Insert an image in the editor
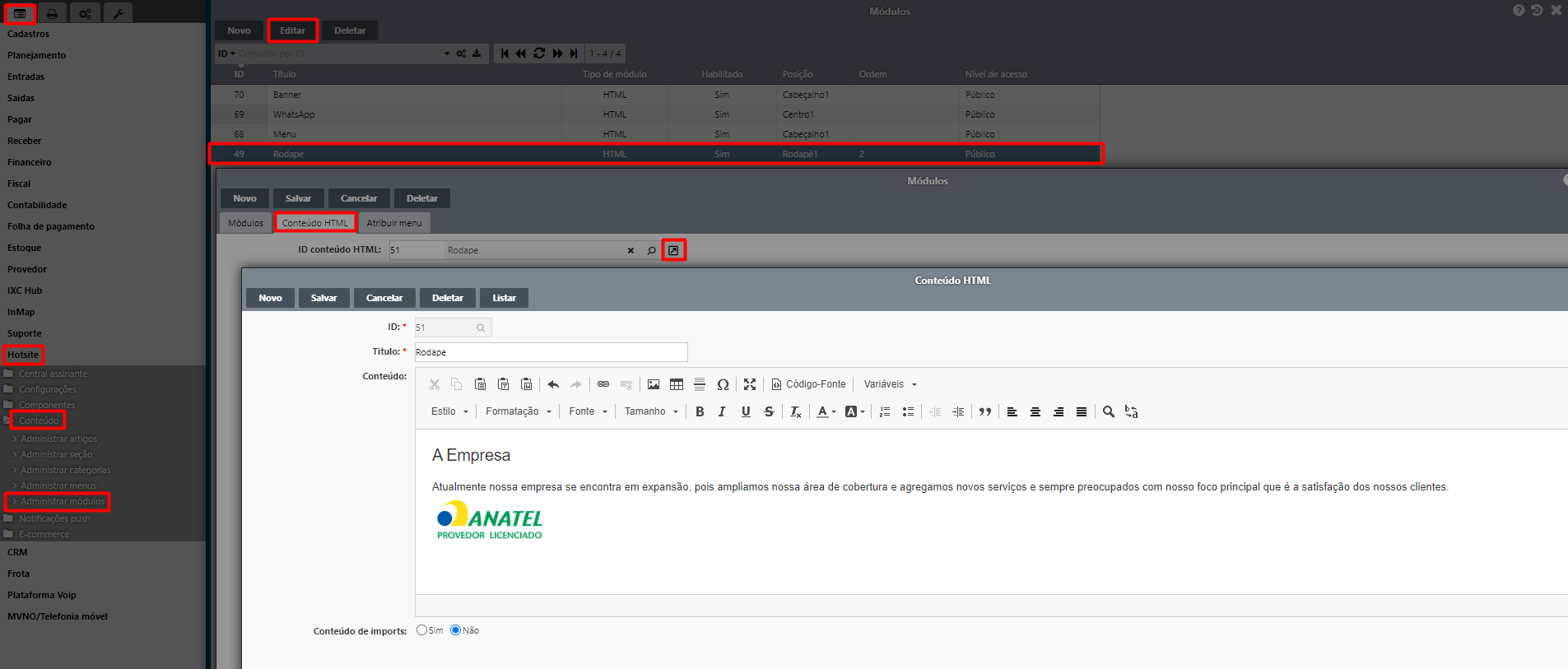This screenshot has height=669, width=1568. click(x=654, y=384)
